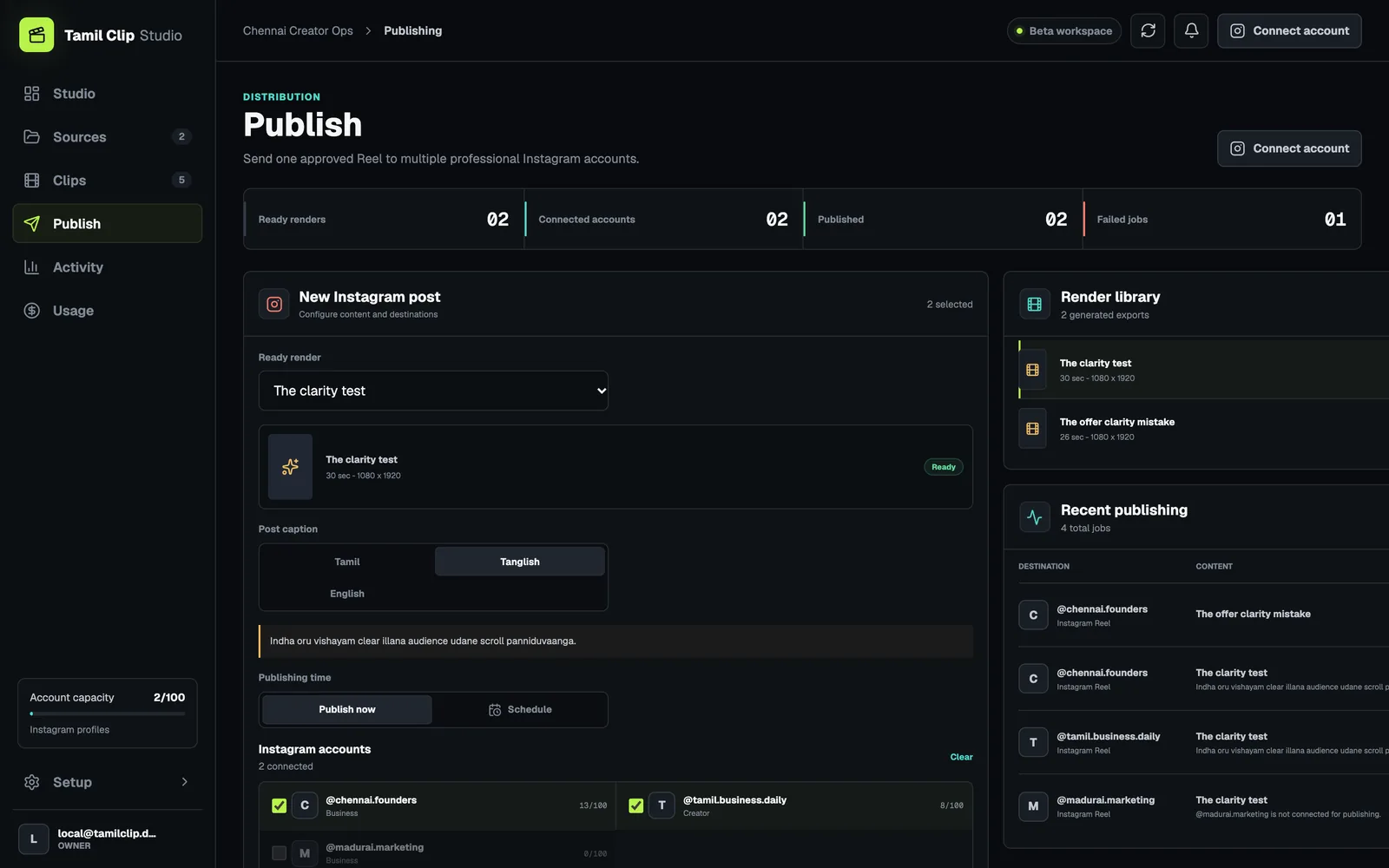Open the Activity page

click(108, 267)
